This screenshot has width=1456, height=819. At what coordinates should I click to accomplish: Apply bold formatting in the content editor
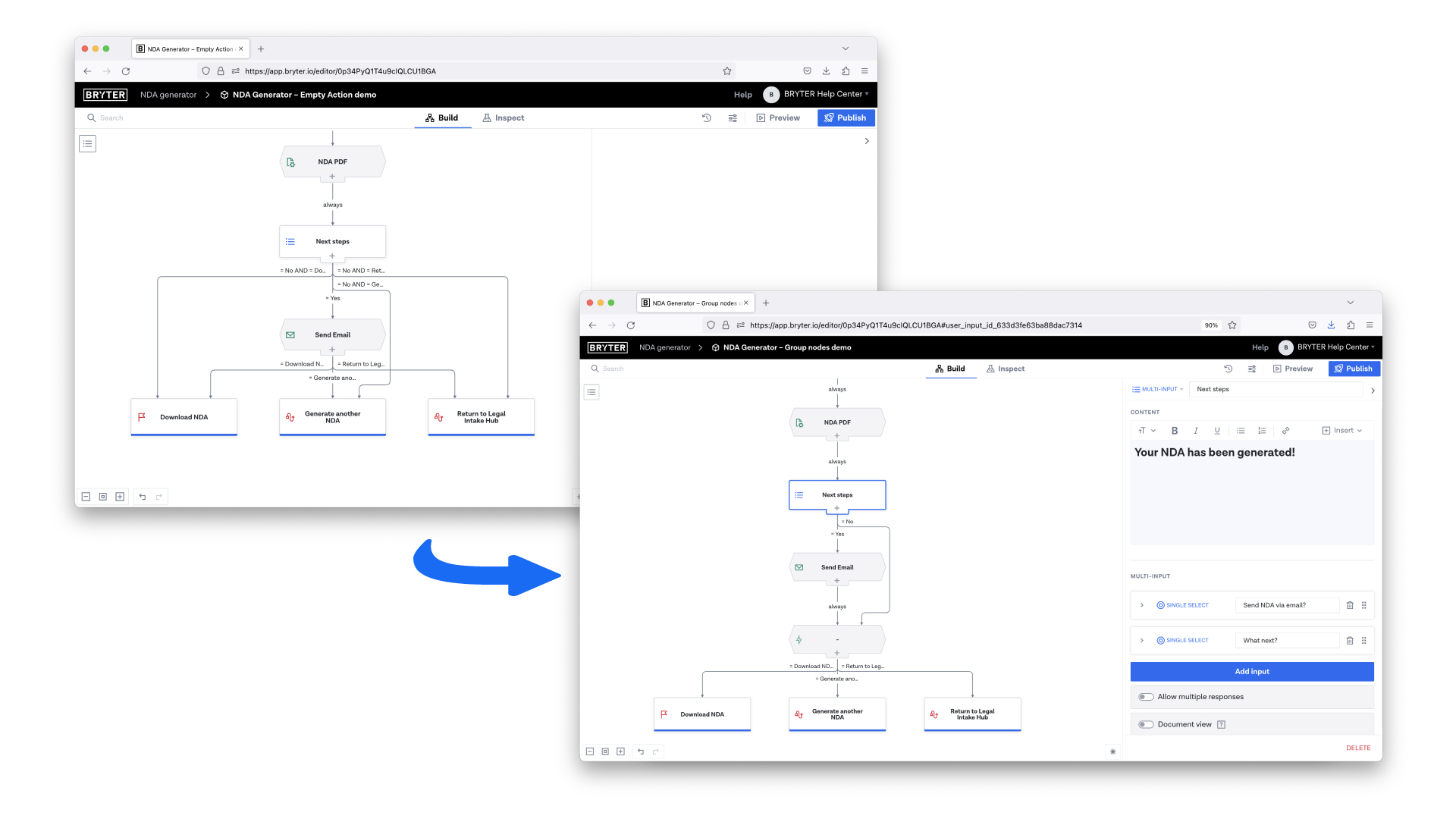[x=1175, y=430]
